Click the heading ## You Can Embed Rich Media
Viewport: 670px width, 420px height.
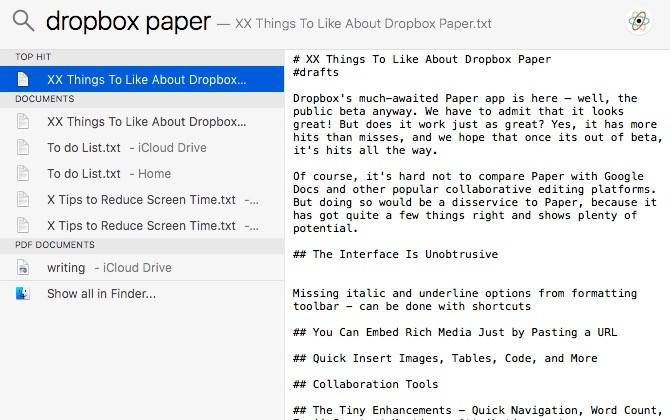(455, 332)
